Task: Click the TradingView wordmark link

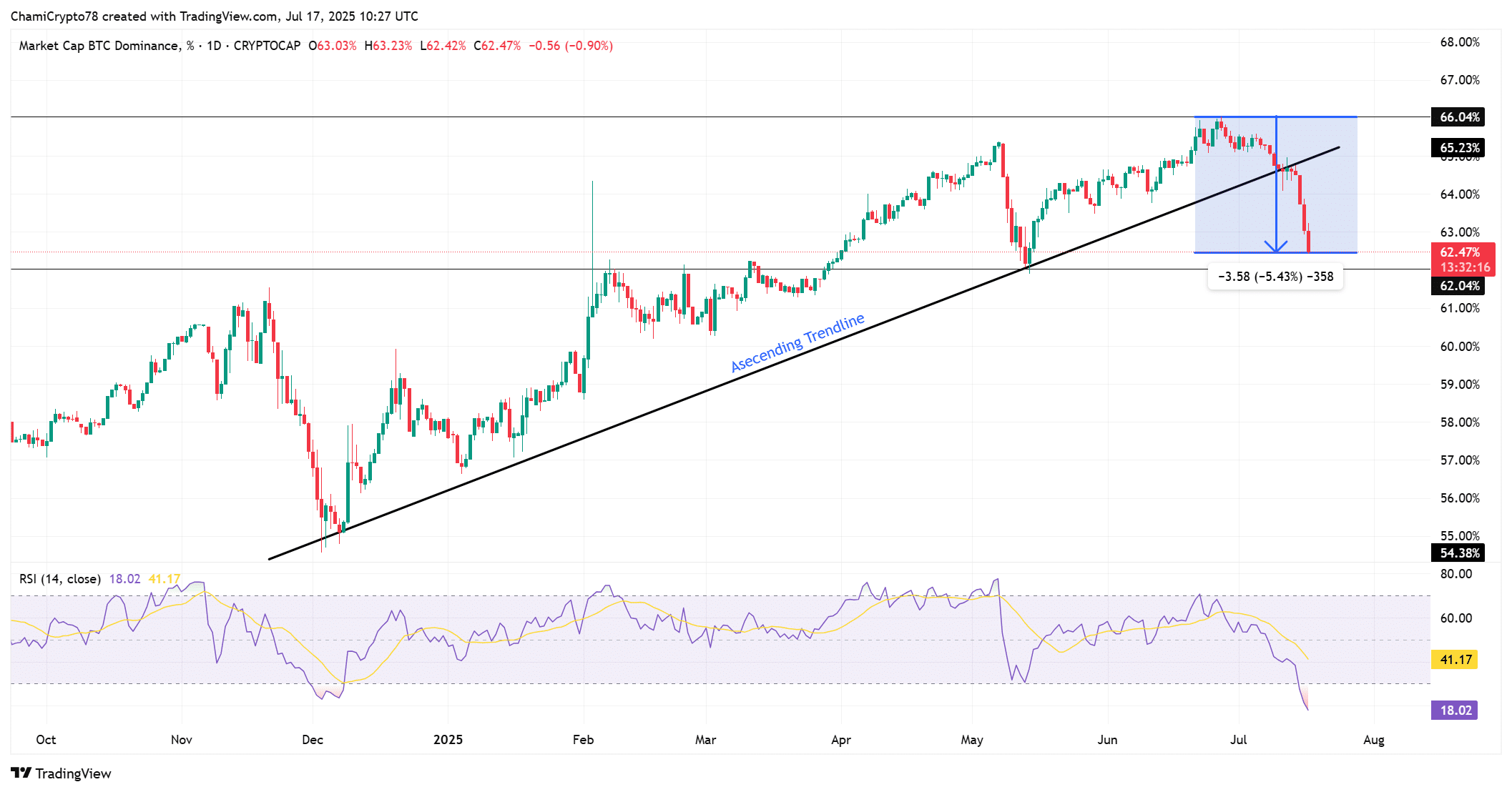Action: pos(73,773)
